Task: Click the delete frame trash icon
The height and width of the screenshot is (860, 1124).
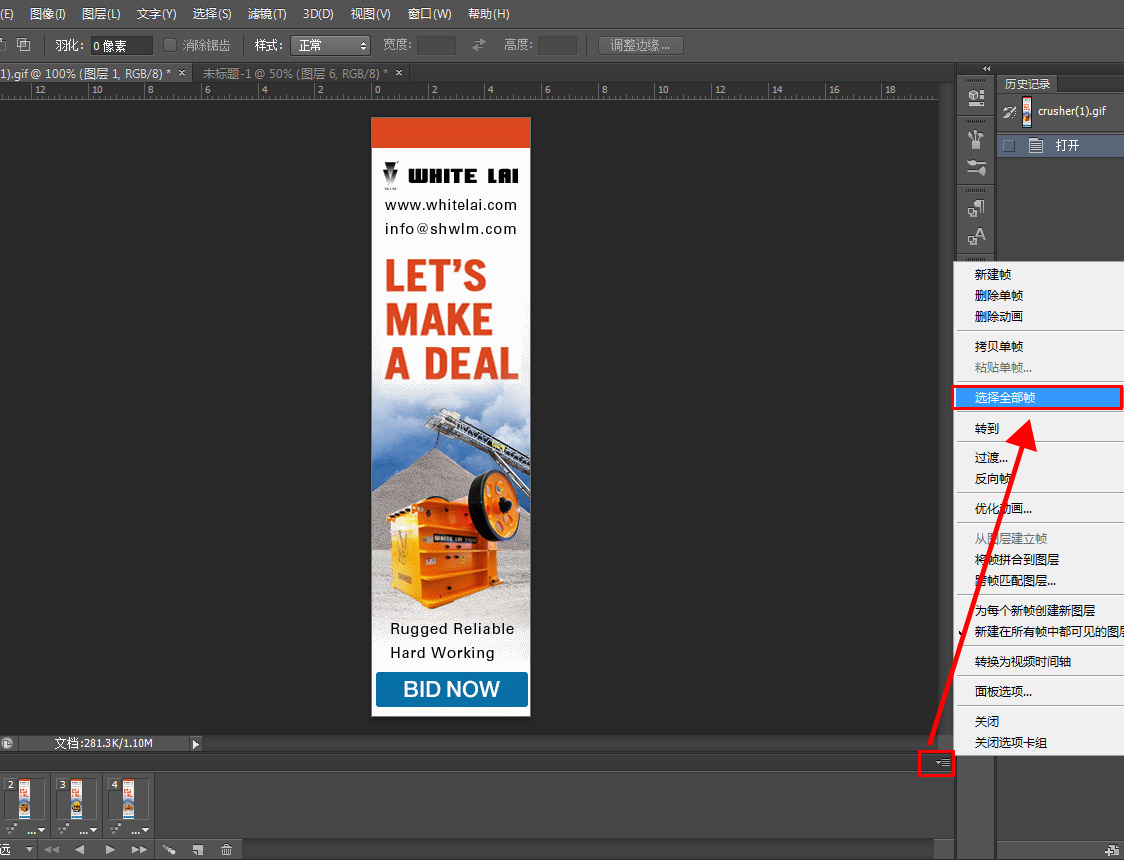Action: [x=227, y=850]
